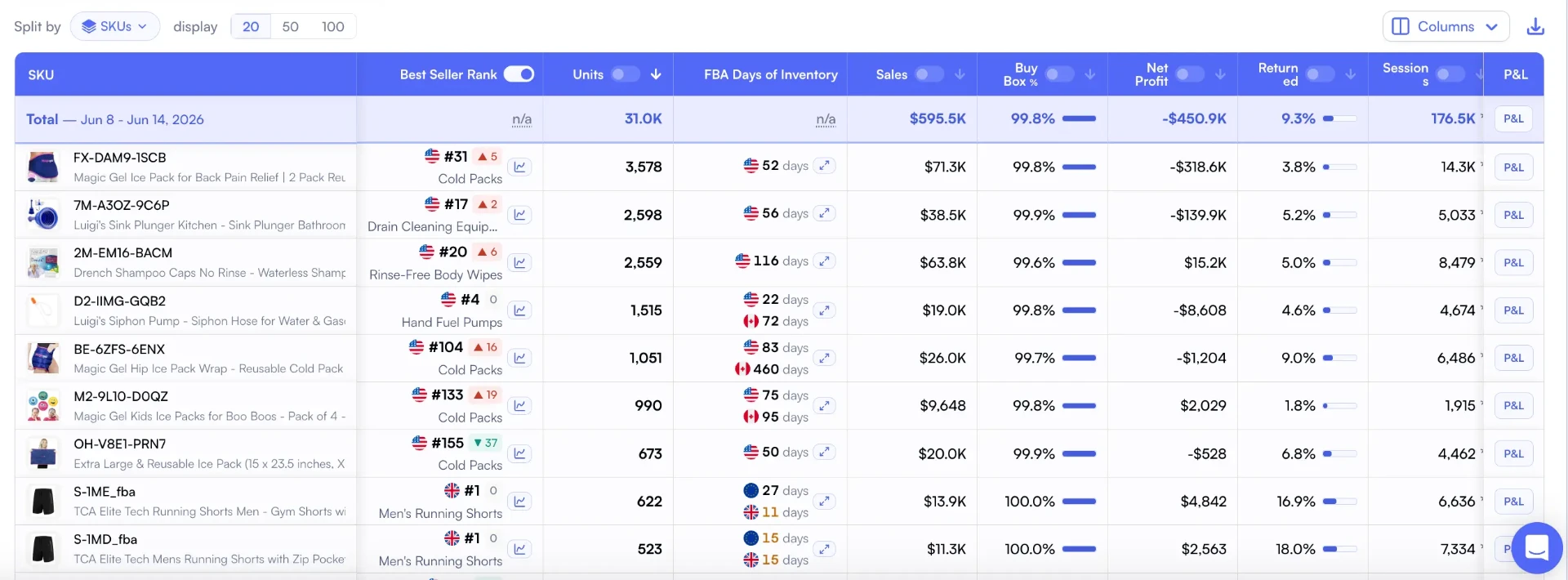Image resolution: width=1568 pixels, height=580 pixels.
Task: Open P&L for D2-IIMG-GQB2
Action: (1513, 310)
